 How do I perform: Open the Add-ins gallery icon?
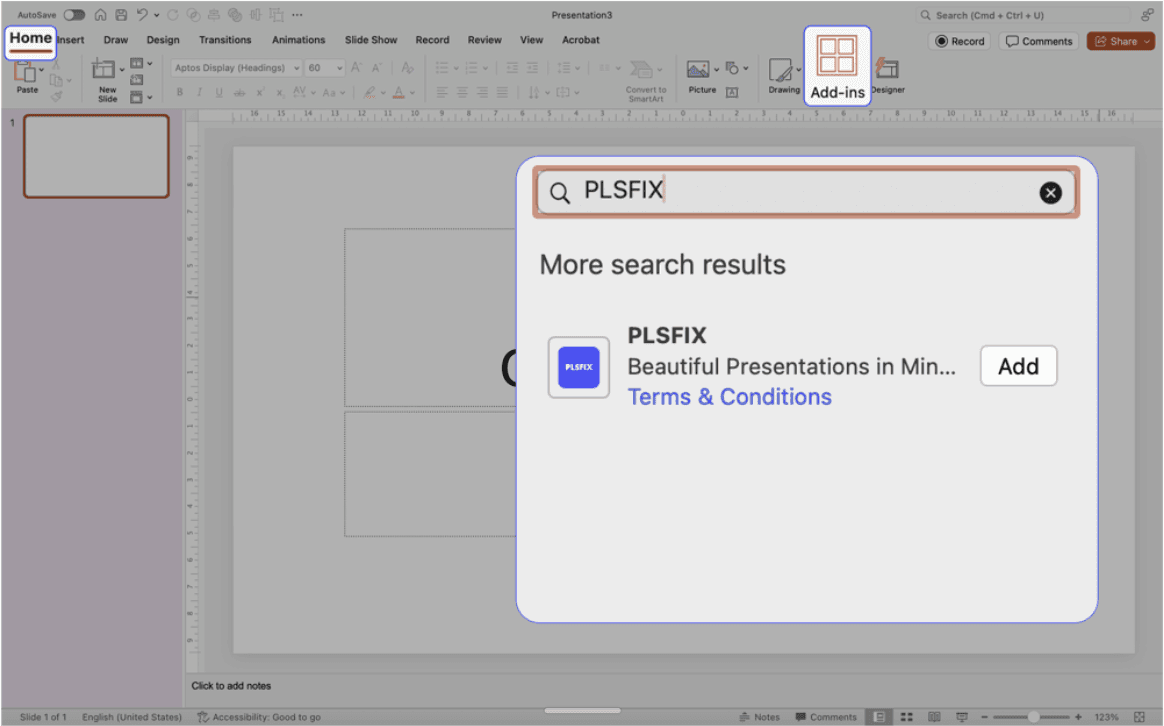pyautogui.click(x=837, y=56)
